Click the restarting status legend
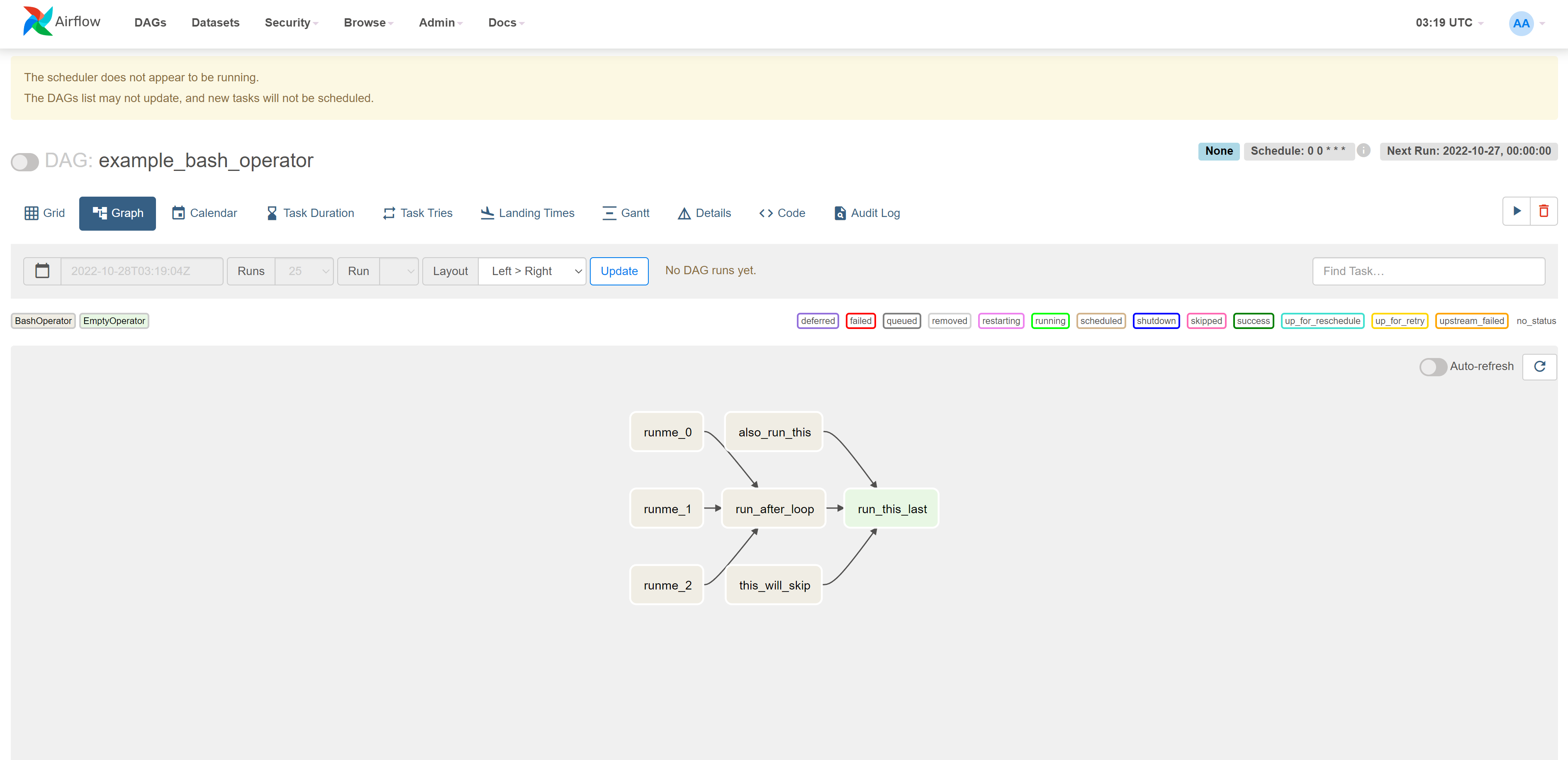 pyautogui.click(x=1001, y=321)
